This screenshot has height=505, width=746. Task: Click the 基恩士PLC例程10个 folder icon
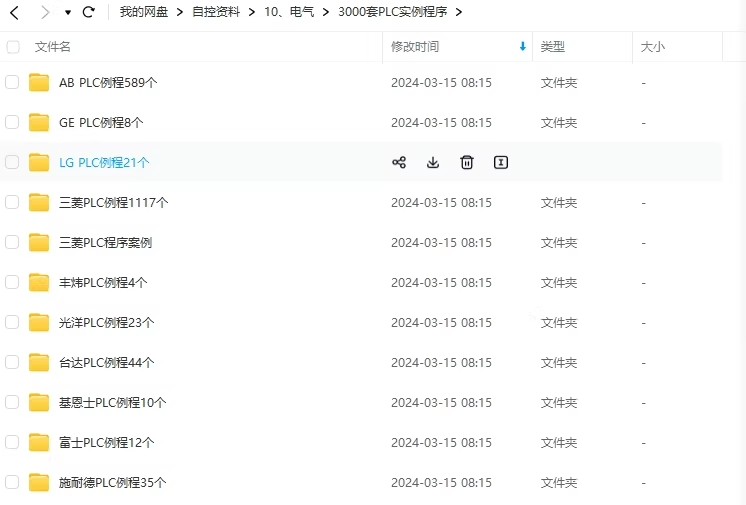(39, 402)
